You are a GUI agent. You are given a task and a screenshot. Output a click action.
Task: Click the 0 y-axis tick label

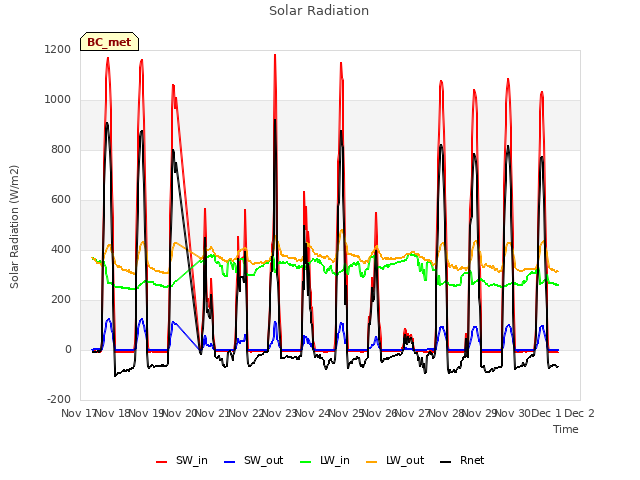[68, 350]
